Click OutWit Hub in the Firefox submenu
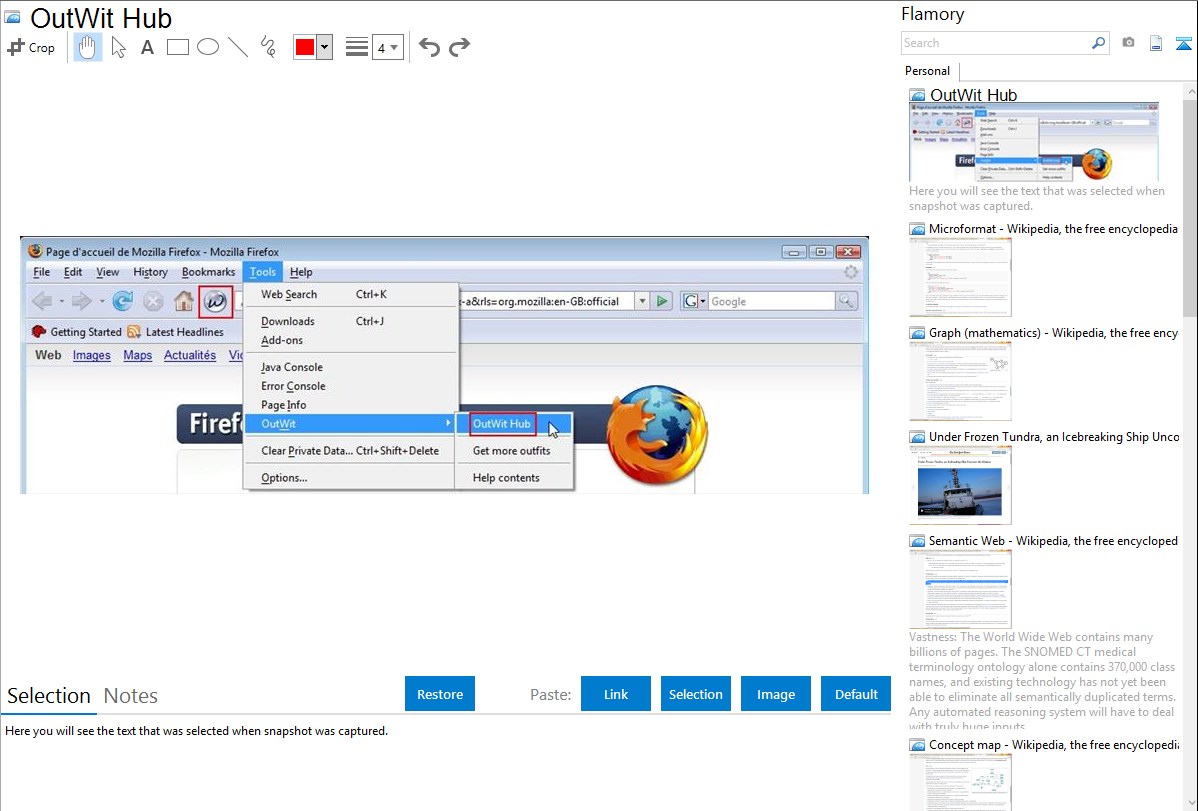 click(502, 423)
